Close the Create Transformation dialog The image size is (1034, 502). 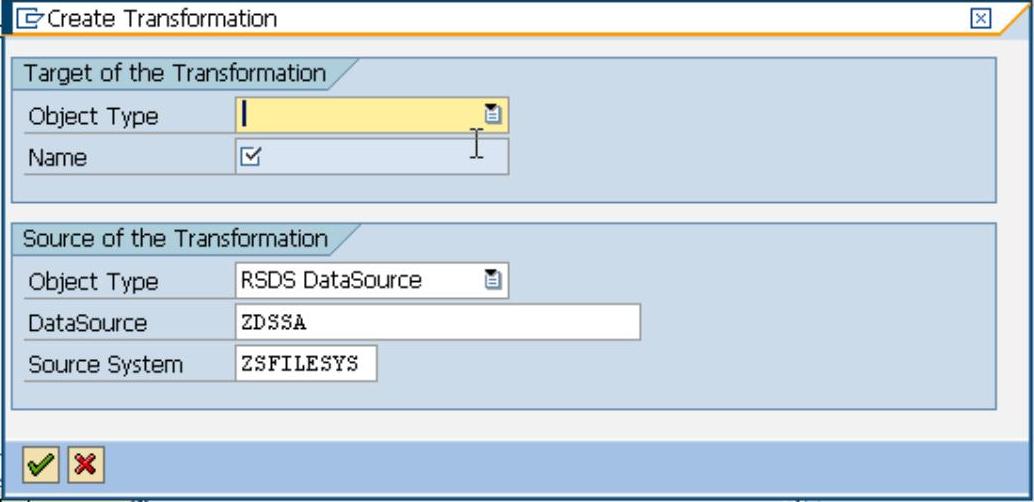pyautogui.click(x=981, y=19)
